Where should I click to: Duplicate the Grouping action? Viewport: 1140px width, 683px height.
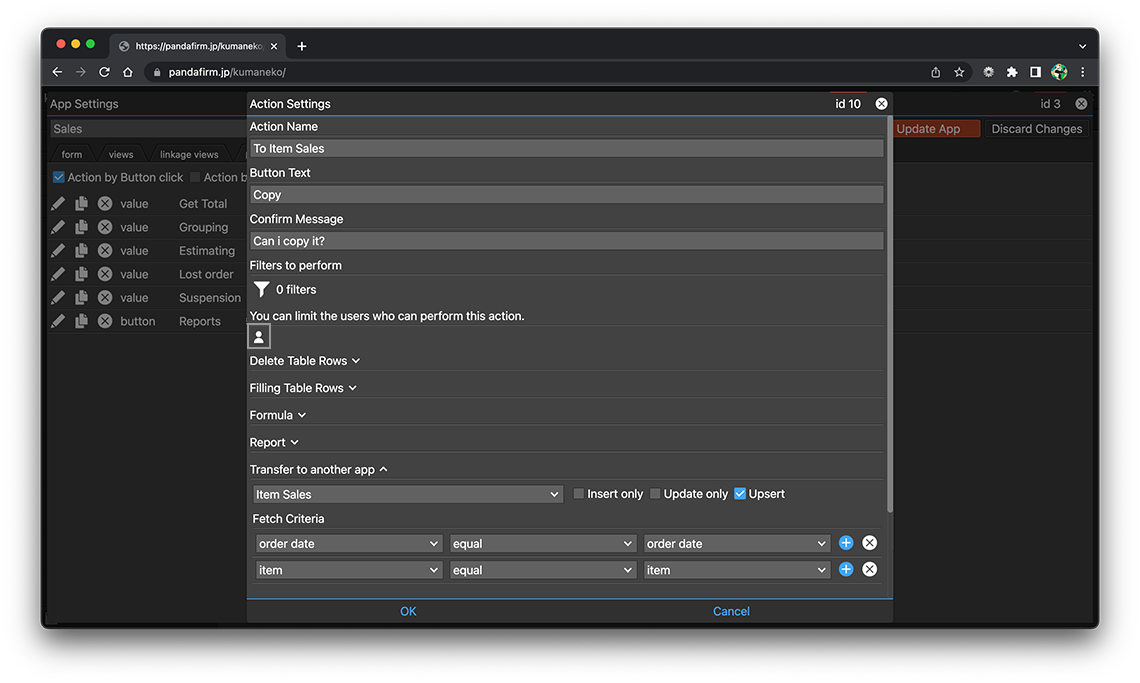pos(81,227)
